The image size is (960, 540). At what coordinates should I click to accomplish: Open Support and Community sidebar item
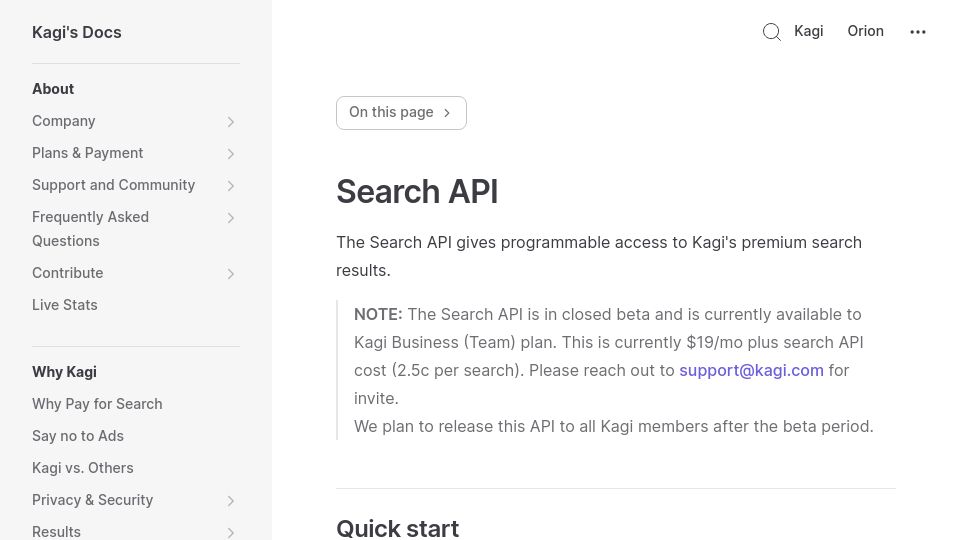point(113,185)
